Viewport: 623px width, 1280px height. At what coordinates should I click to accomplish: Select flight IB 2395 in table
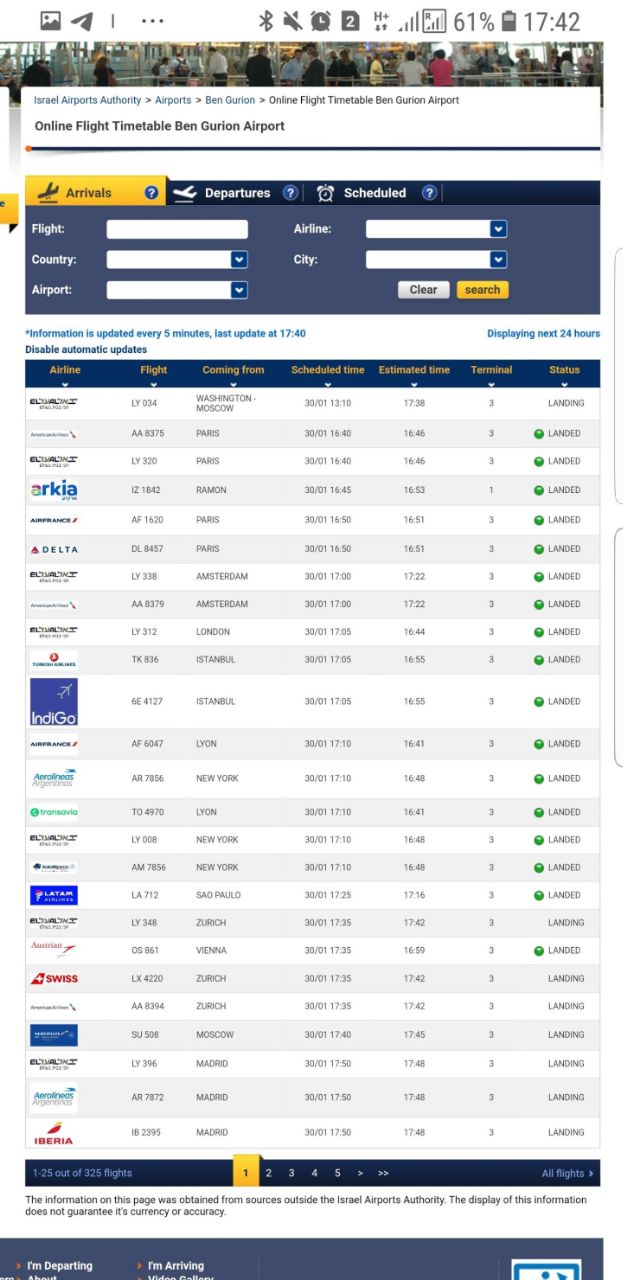click(146, 1133)
